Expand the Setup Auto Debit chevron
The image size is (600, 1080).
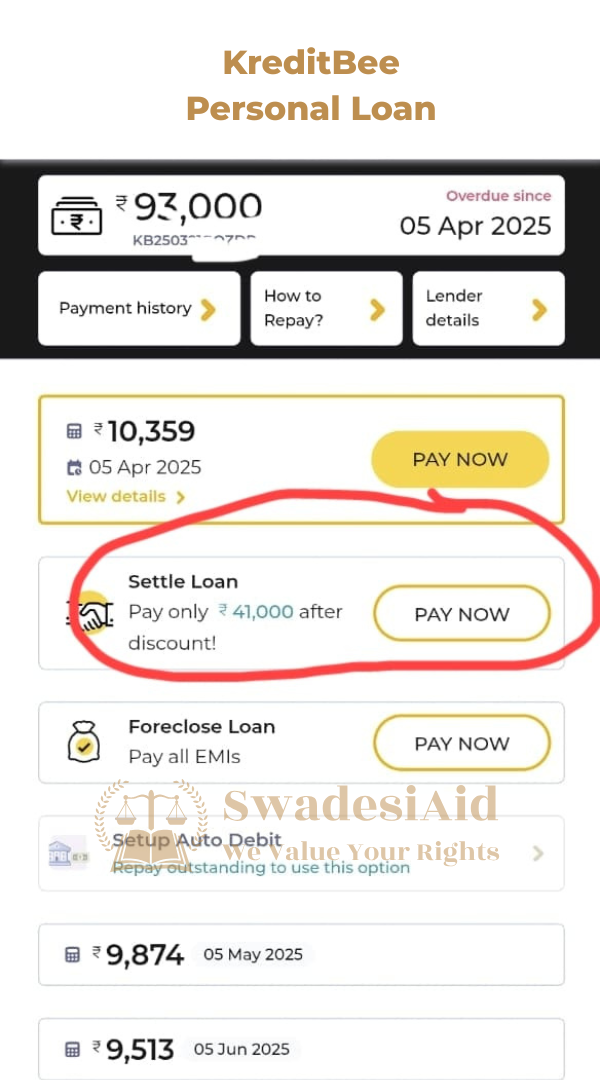click(538, 853)
